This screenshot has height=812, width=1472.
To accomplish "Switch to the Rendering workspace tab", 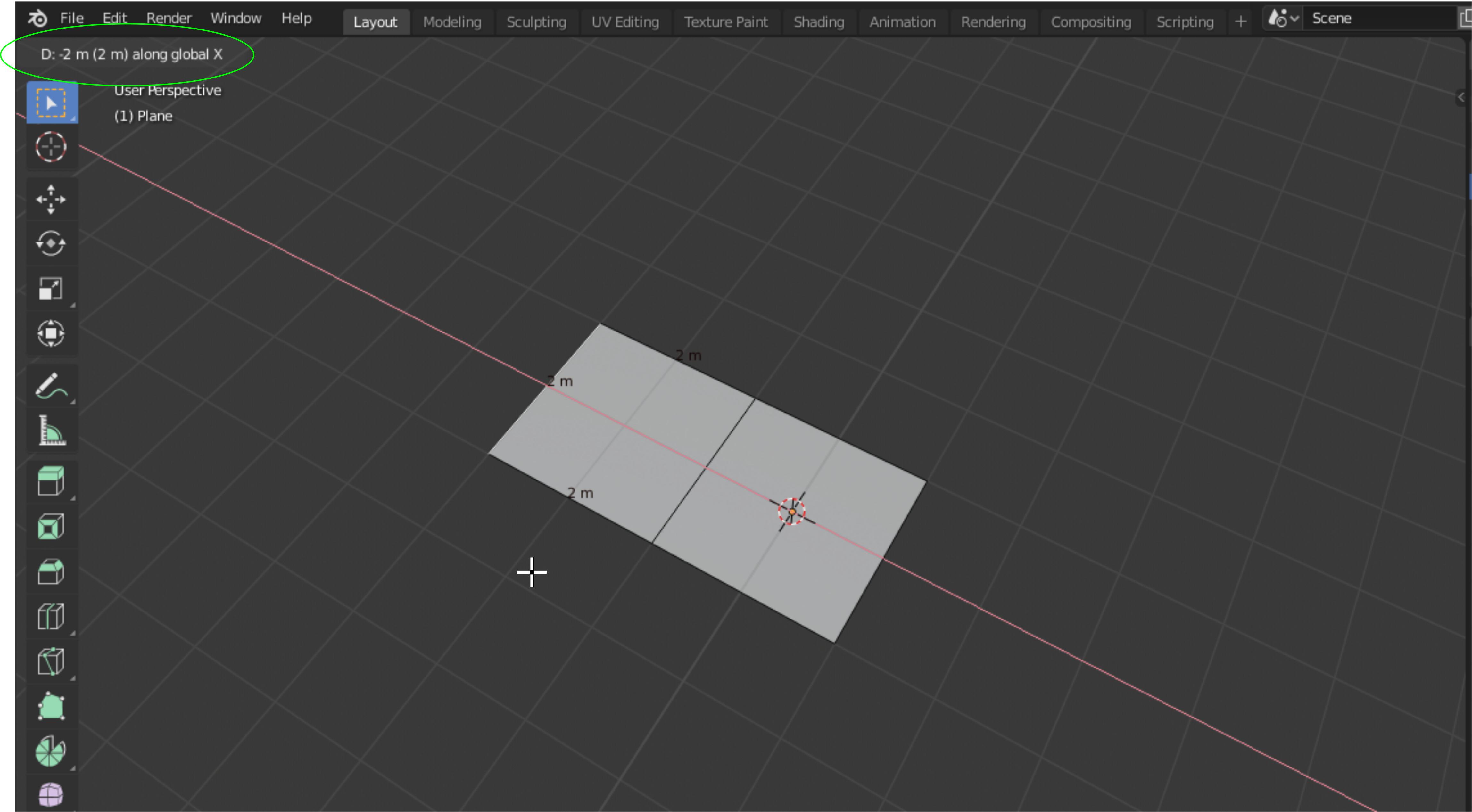I will pyautogui.click(x=993, y=22).
